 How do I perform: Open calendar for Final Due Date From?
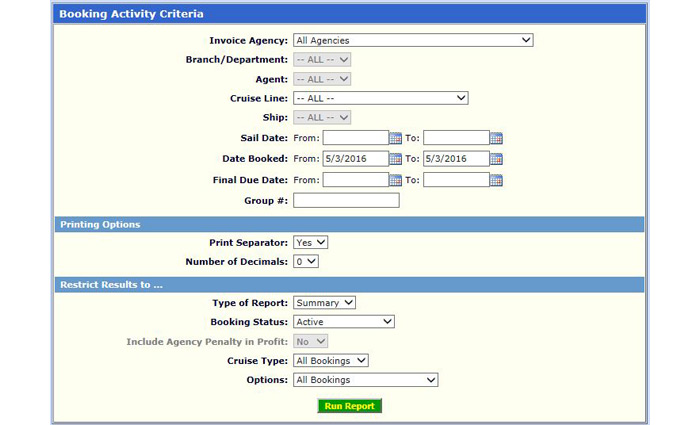coord(395,180)
